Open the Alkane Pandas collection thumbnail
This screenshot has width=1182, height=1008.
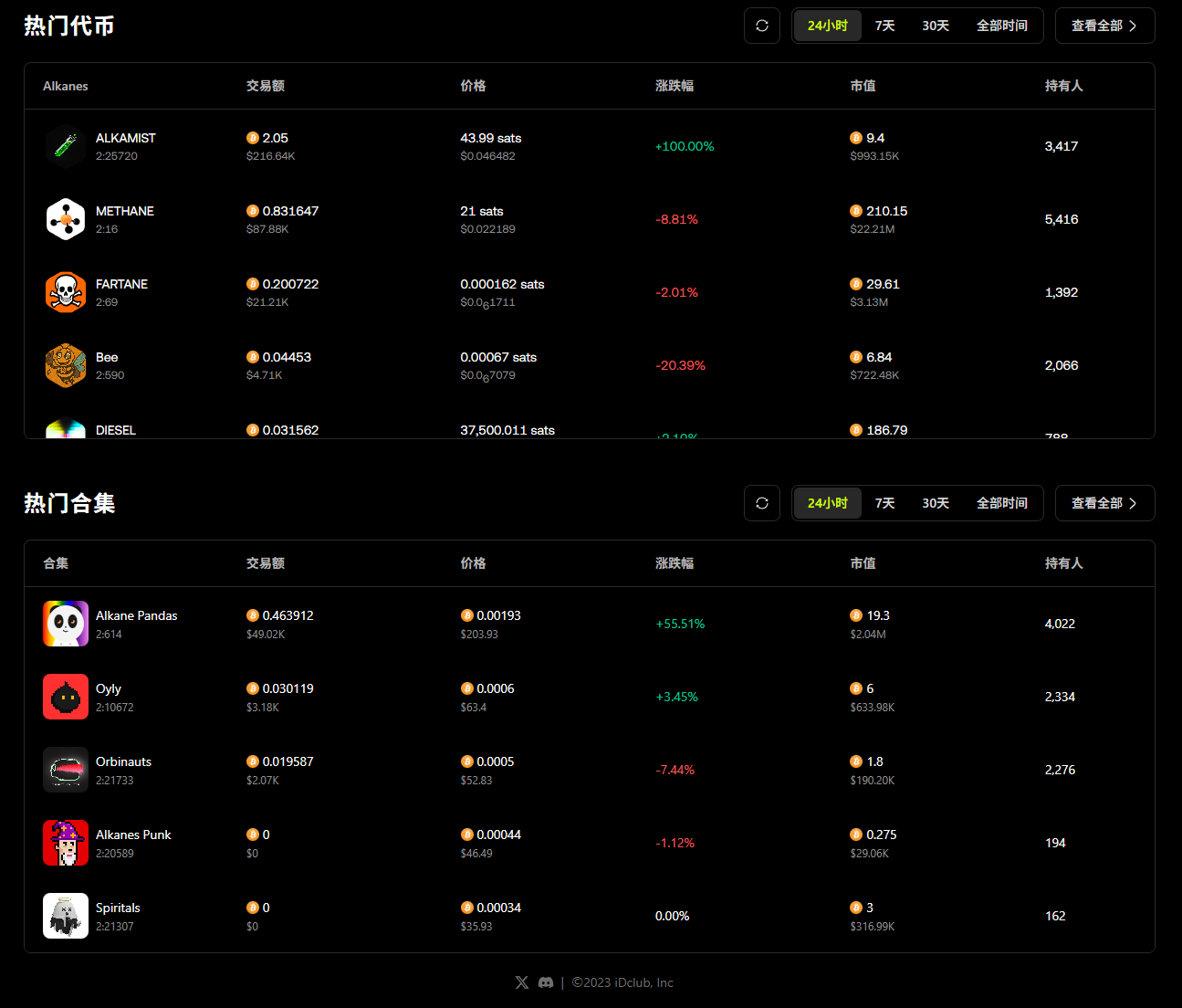pos(66,624)
